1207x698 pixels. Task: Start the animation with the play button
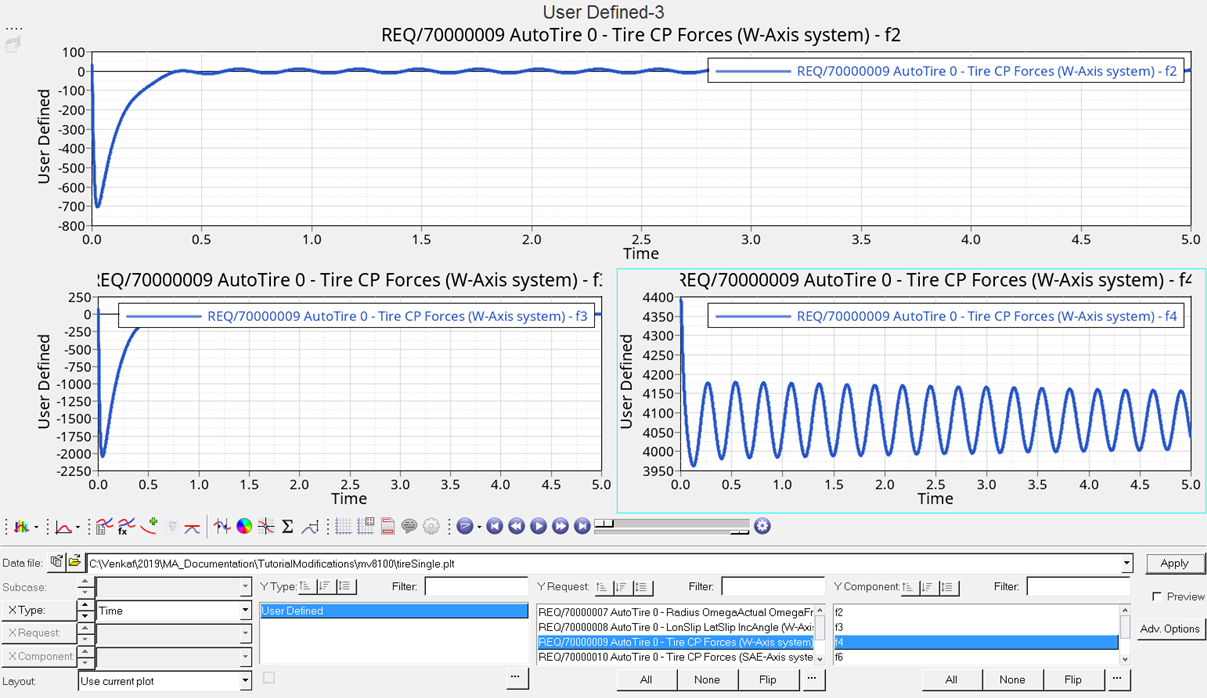538,526
